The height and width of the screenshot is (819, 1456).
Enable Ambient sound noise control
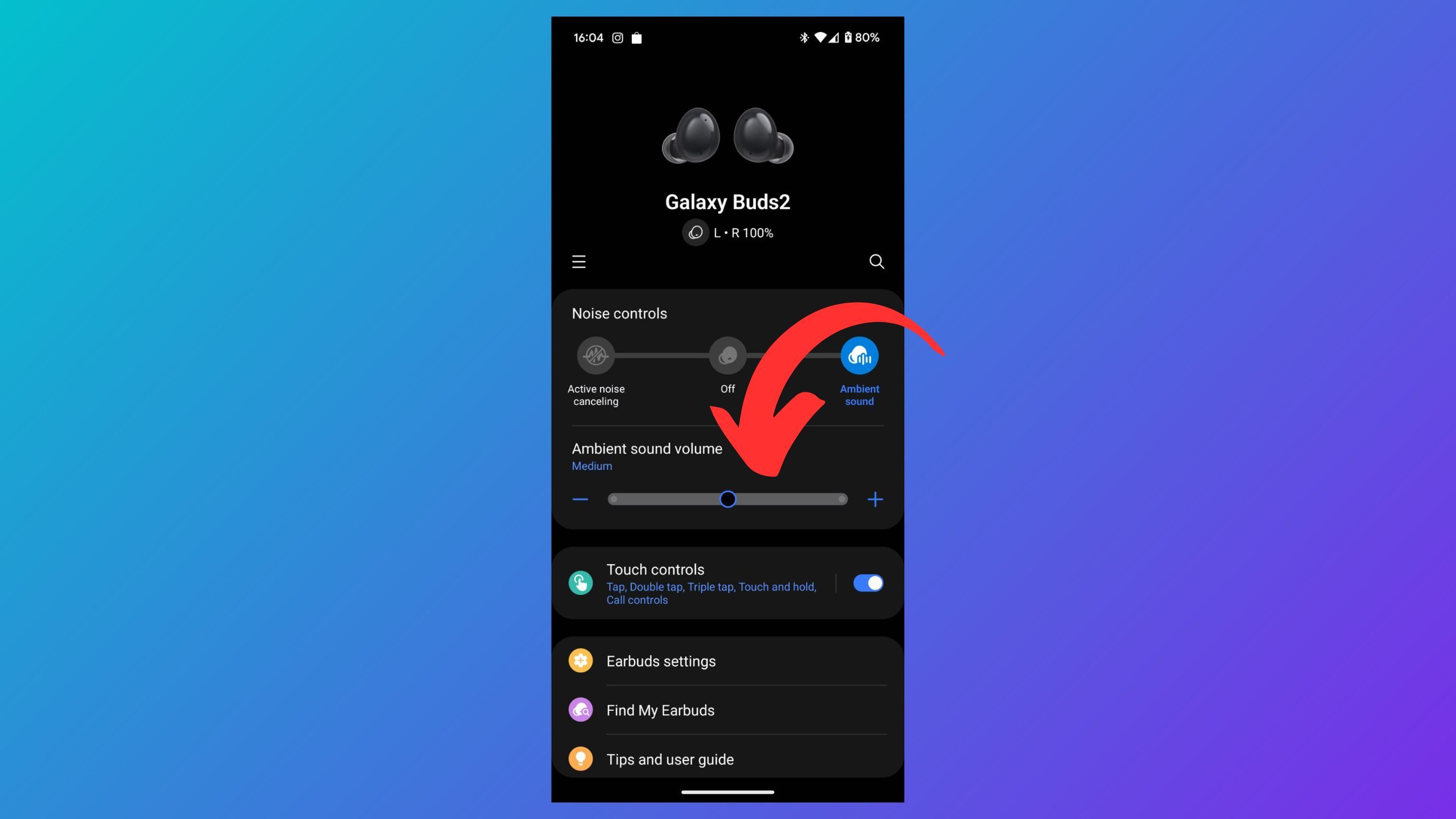859,356
